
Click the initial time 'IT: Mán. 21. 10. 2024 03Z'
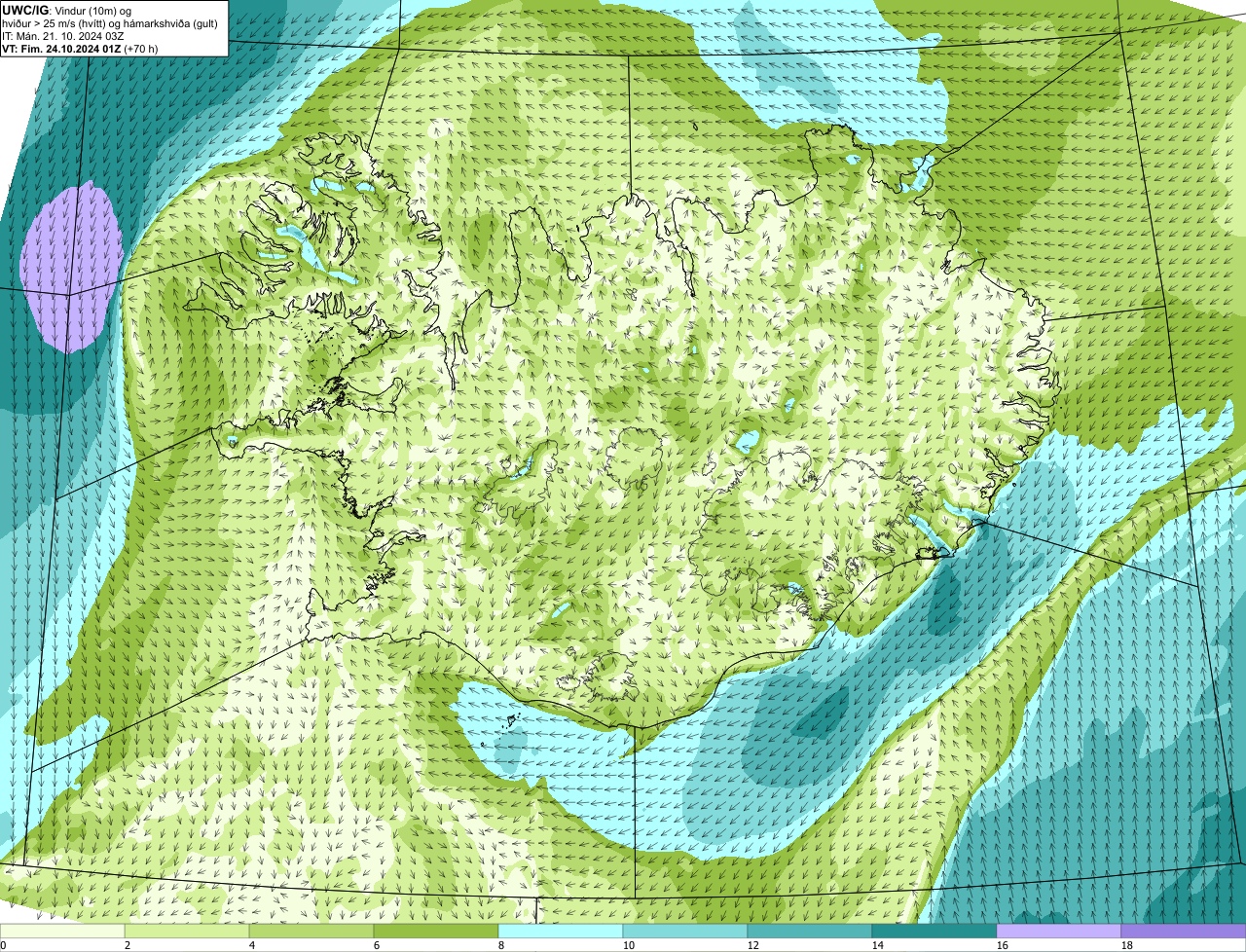(x=63, y=36)
